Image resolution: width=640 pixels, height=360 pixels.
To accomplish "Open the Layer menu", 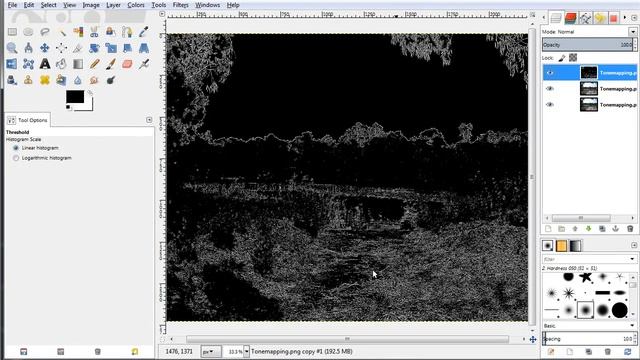I will click(x=113, y=5).
